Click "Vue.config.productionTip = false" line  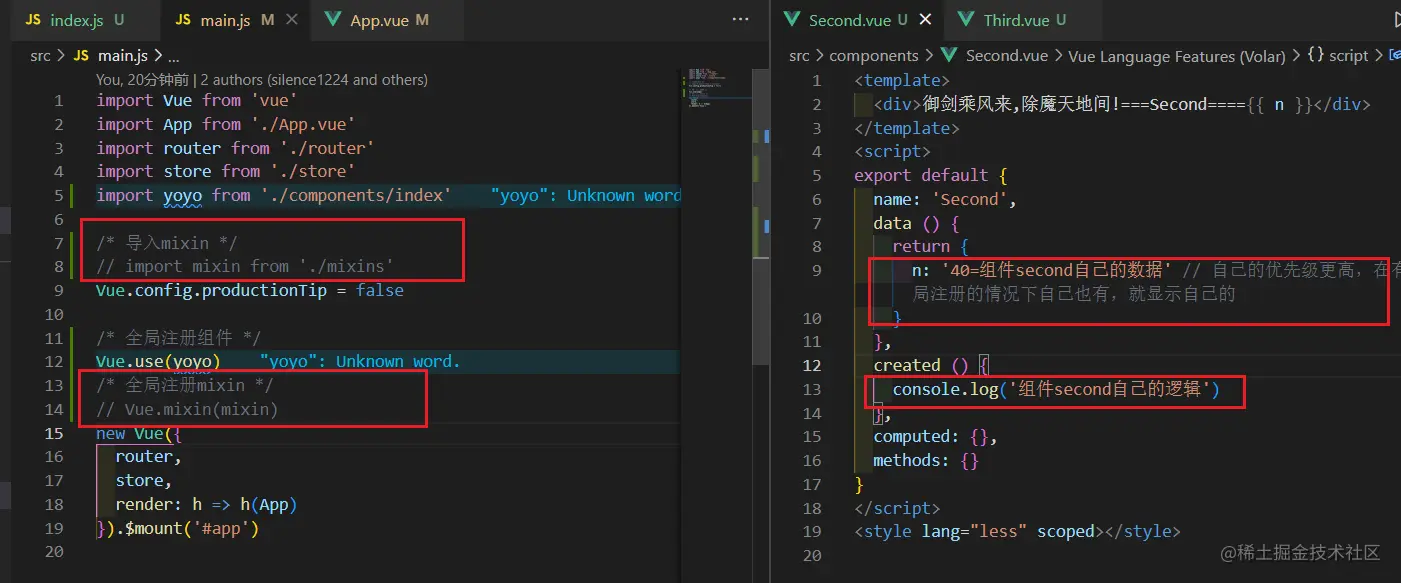click(250, 290)
